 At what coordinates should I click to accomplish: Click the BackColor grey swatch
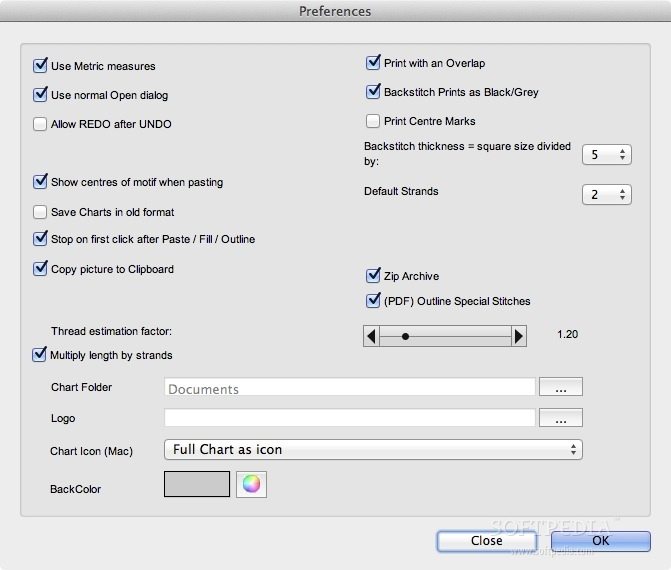coord(197,484)
